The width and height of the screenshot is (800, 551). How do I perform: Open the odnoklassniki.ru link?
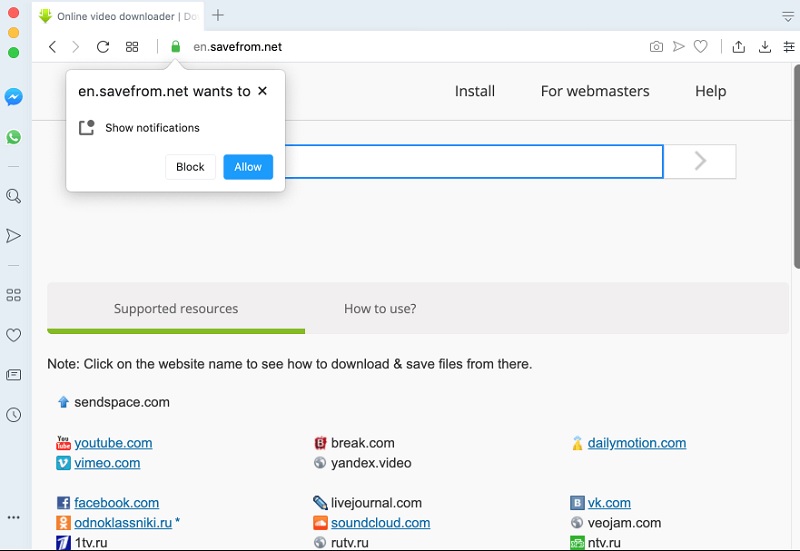(123, 522)
